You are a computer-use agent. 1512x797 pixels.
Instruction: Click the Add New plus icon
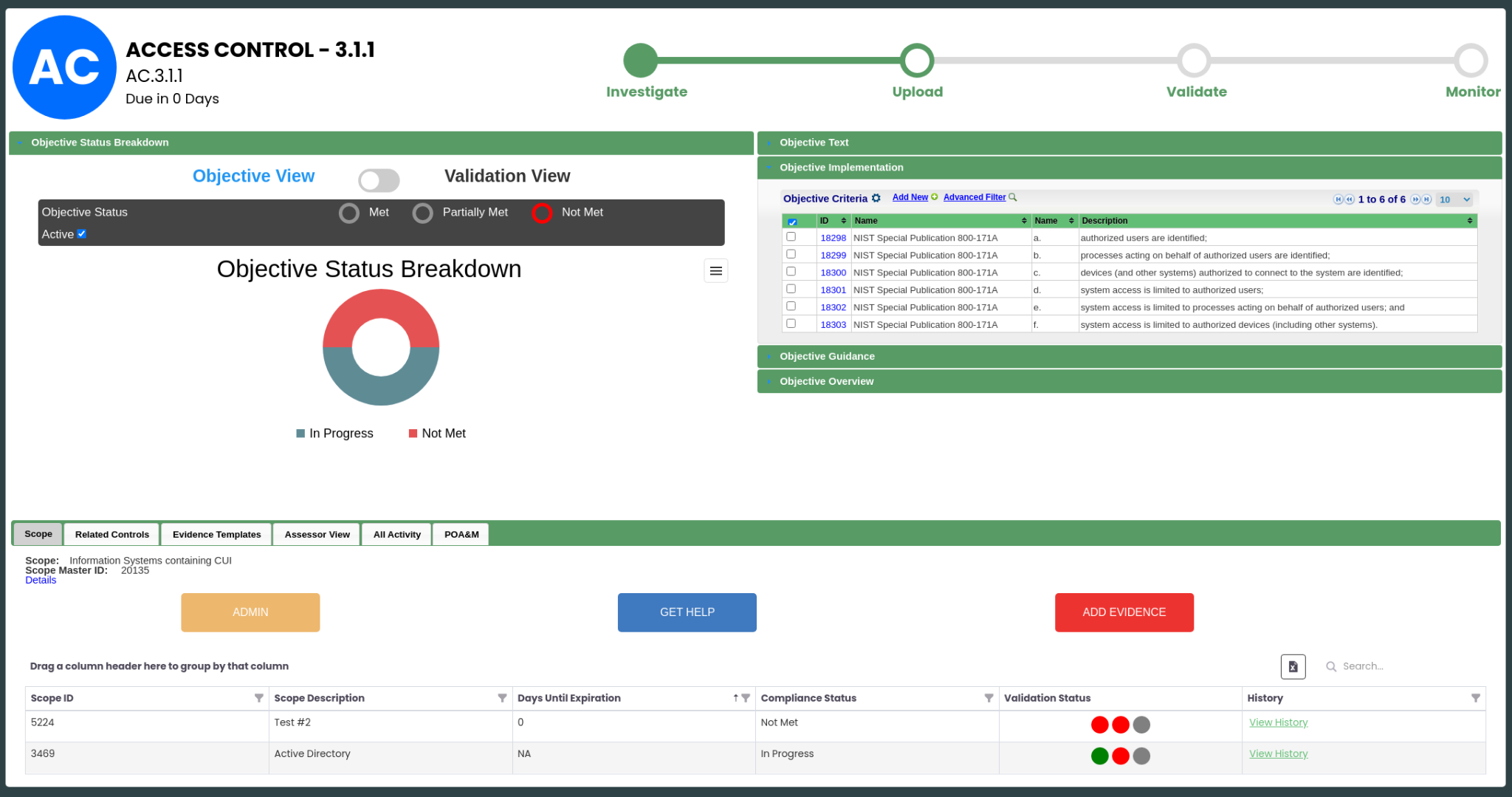(x=935, y=197)
